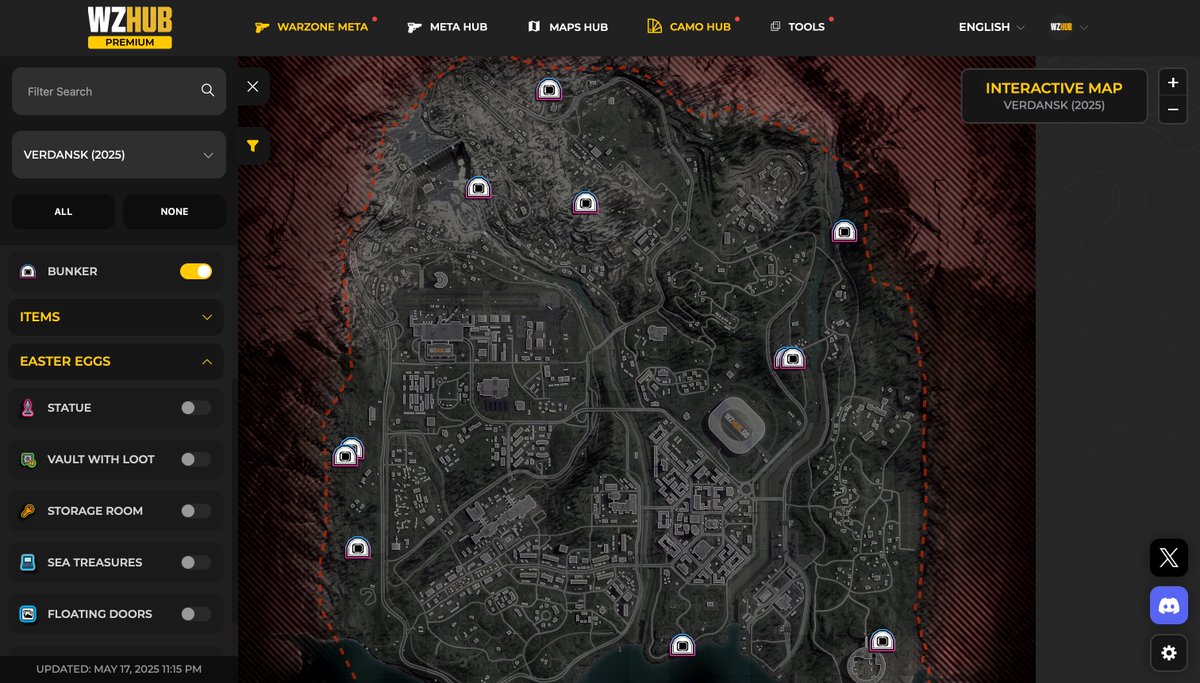Click the Warzone Meta gun icon
The height and width of the screenshot is (683, 1200).
[x=264, y=27]
